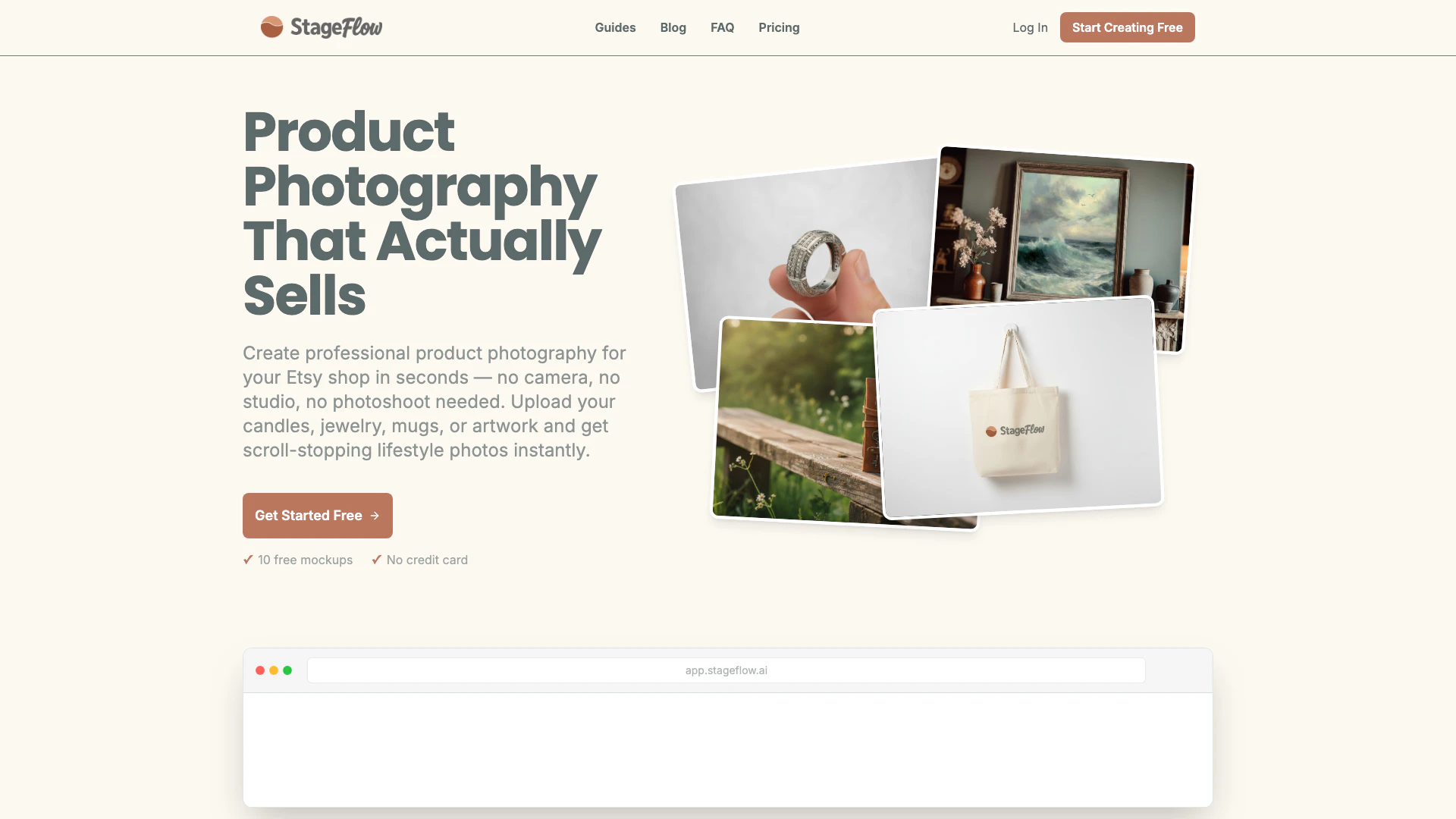
Task: Click checkmark beside No credit card
Action: pyautogui.click(x=377, y=560)
